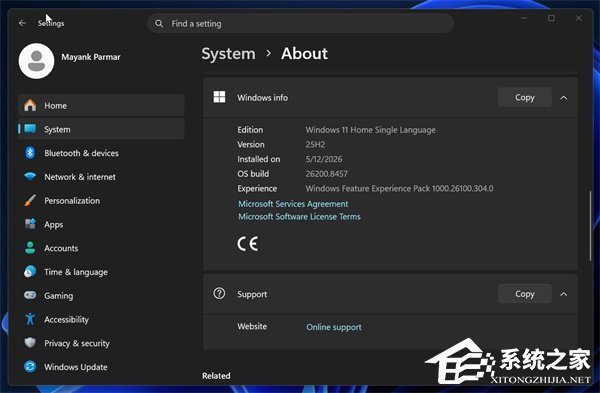The height and width of the screenshot is (393, 600).
Task: Open Windows Update page
Action: click(x=101, y=367)
